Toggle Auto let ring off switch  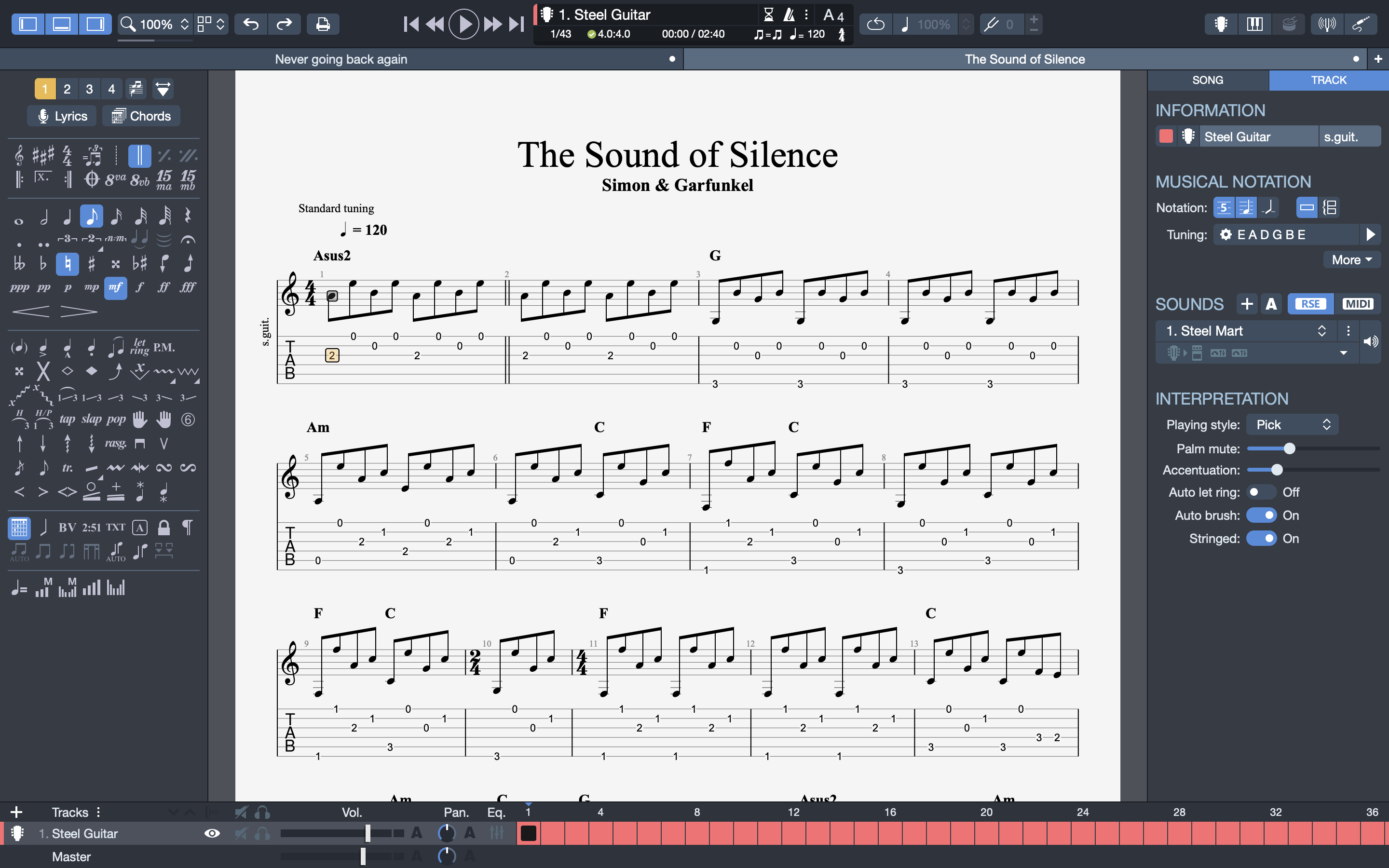(x=1259, y=492)
